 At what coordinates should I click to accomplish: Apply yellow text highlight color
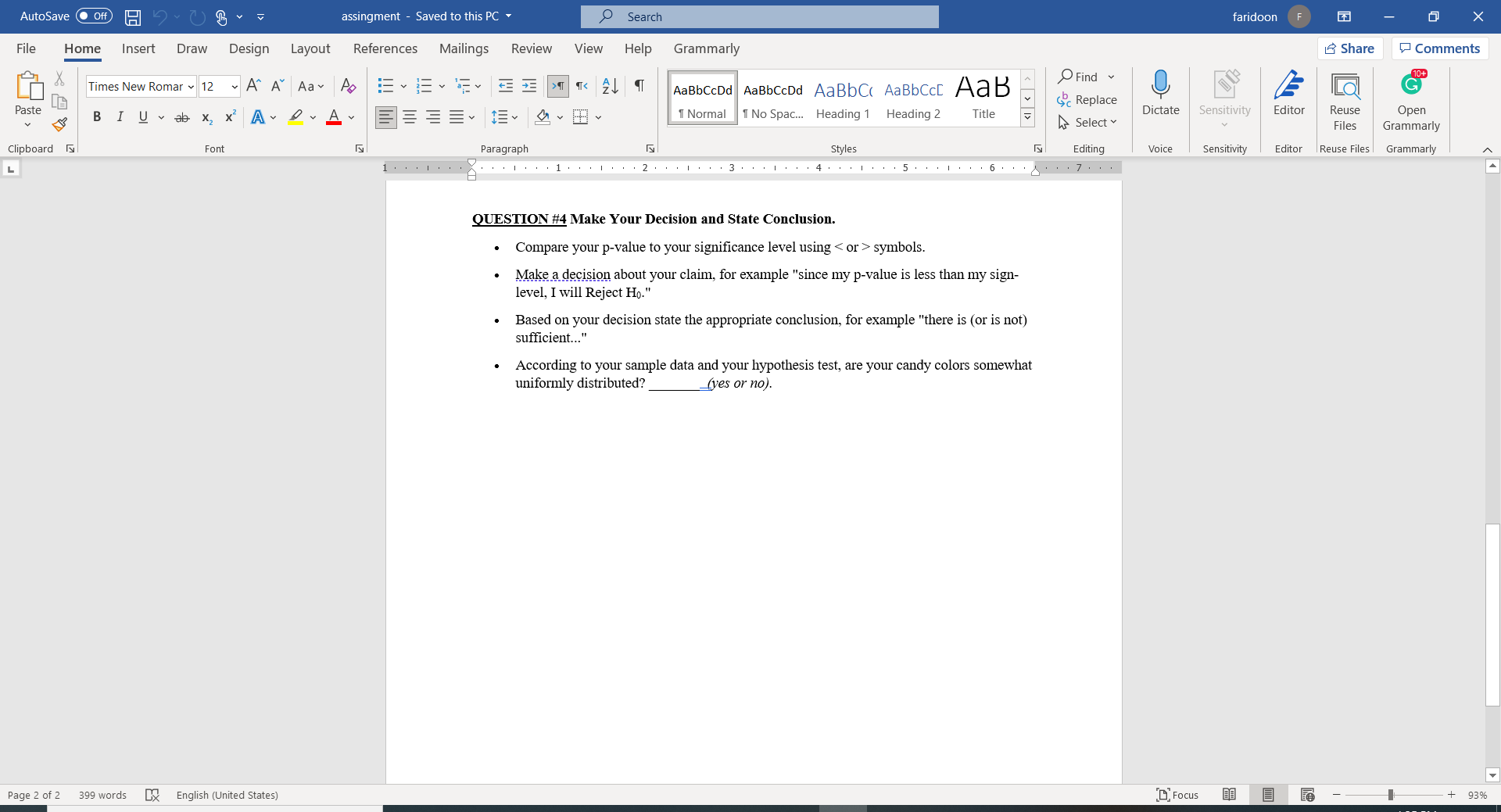(x=296, y=117)
